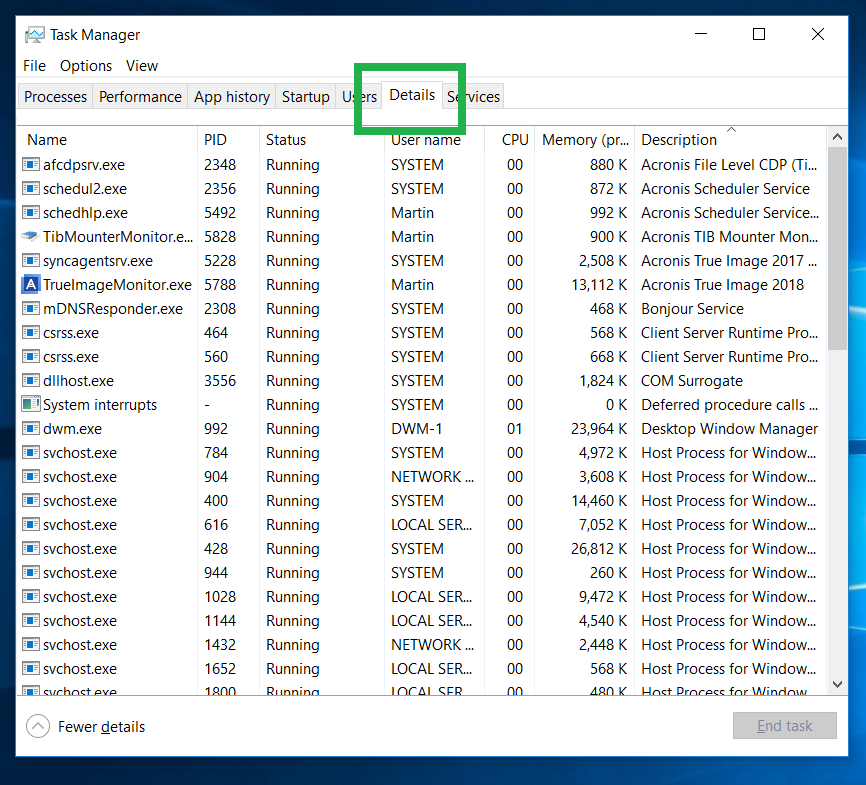Click PID 3556 in the dllhost.exe row
Screen dimensions: 866x785
pos(220,381)
